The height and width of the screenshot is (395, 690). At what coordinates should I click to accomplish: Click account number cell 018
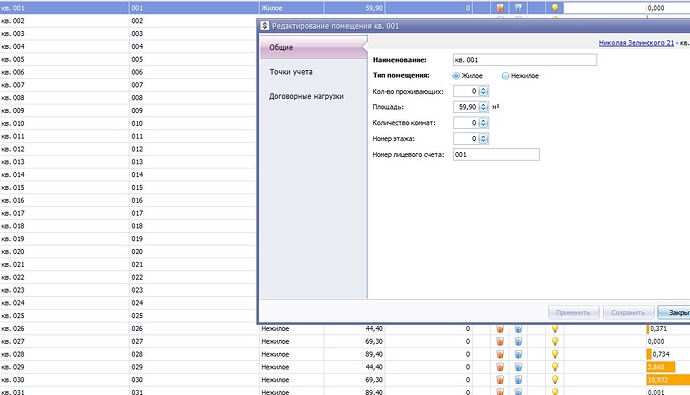[193, 226]
